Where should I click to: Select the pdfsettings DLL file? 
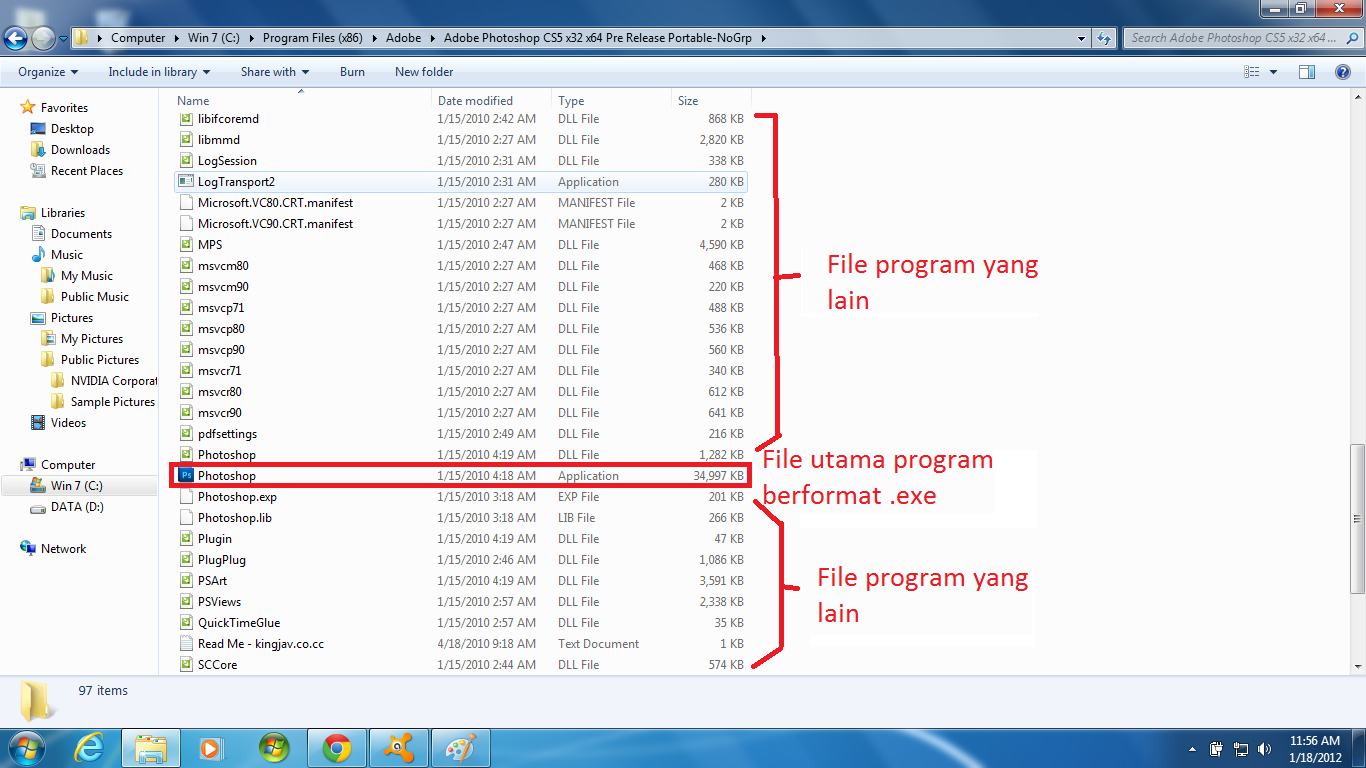[x=460, y=434]
